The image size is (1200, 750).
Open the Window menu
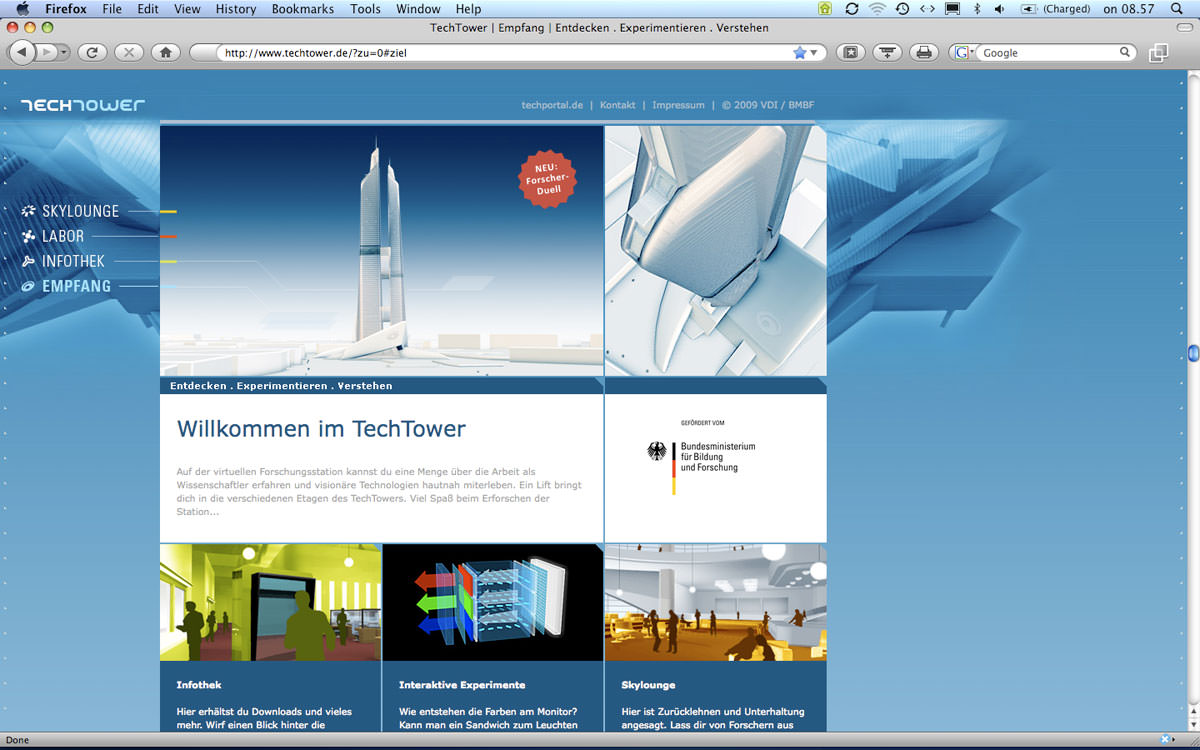pyautogui.click(x=418, y=9)
